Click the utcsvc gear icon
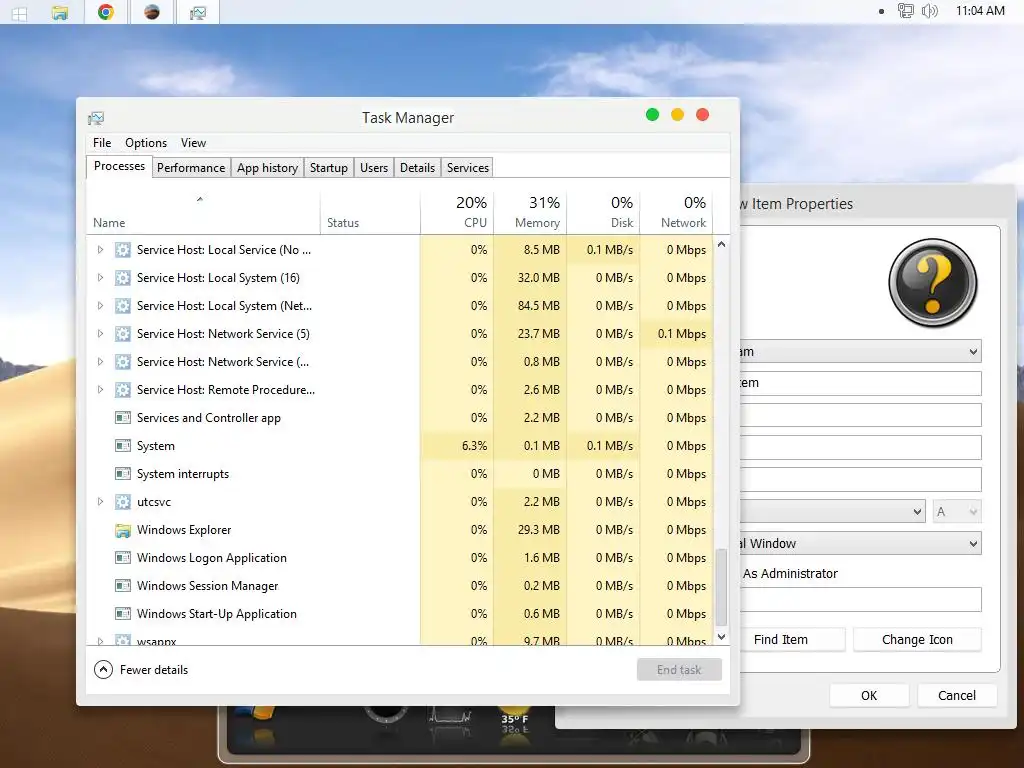The height and width of the screenshot is (768, 1024). pyautogui.click(x=123, y=502)
